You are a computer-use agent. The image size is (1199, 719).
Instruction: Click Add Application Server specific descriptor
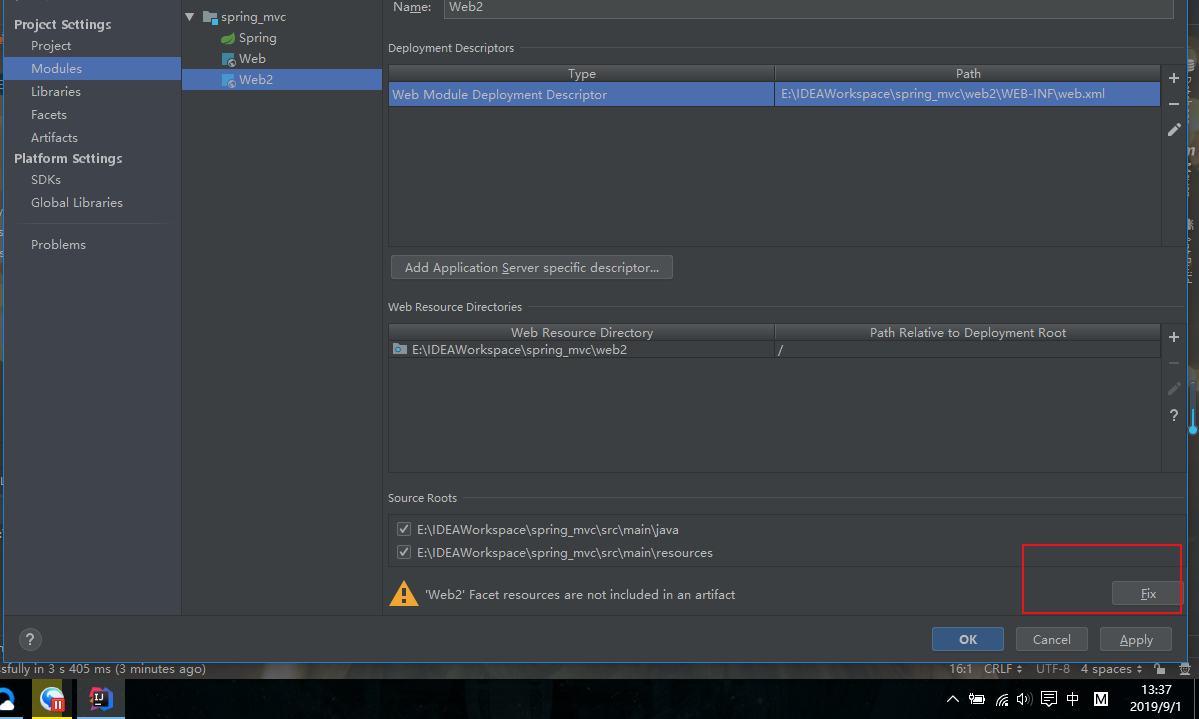click(x=531, y=268)
